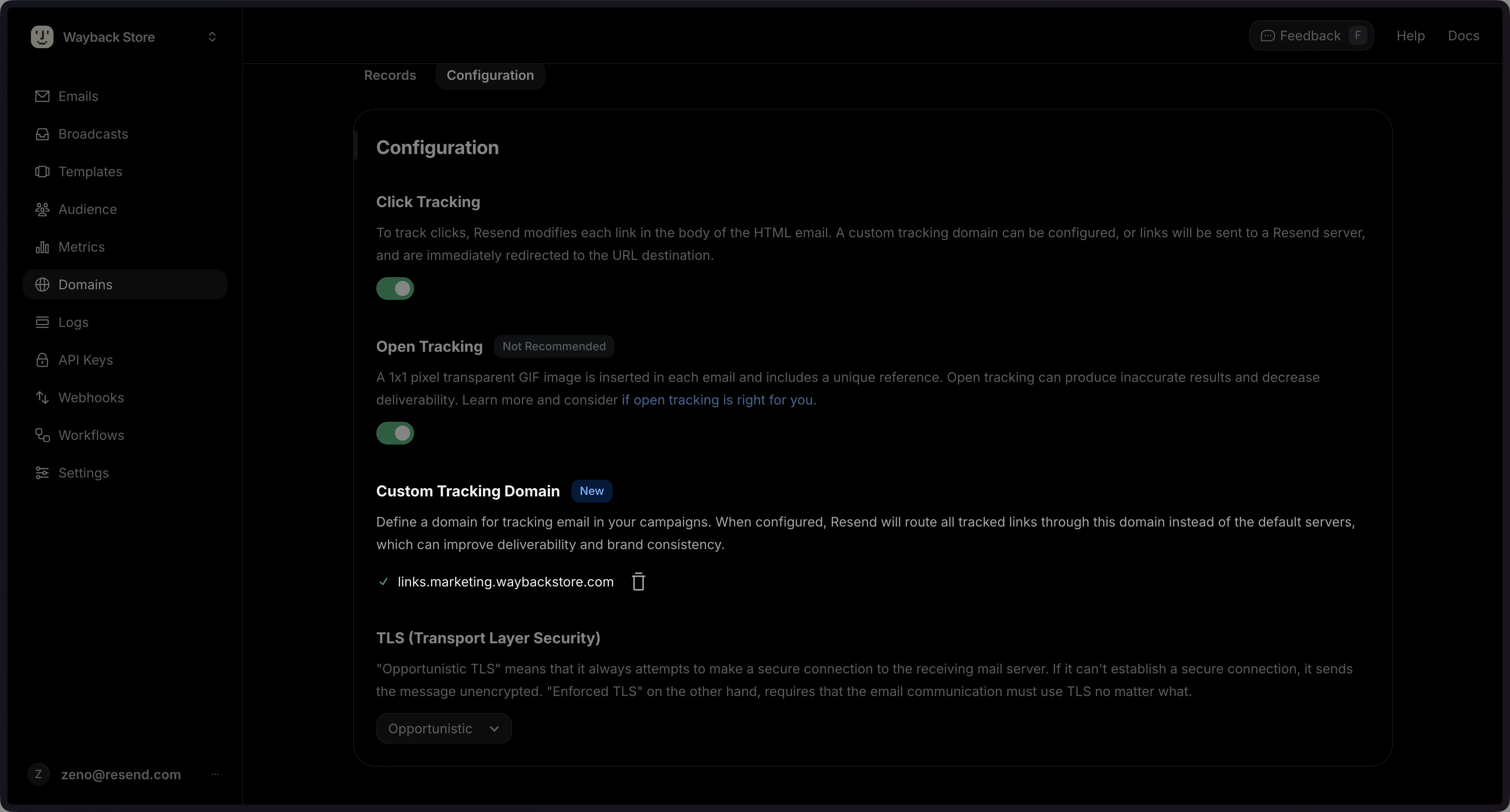Select Broadcasts in the sidebar

[93, 134]
